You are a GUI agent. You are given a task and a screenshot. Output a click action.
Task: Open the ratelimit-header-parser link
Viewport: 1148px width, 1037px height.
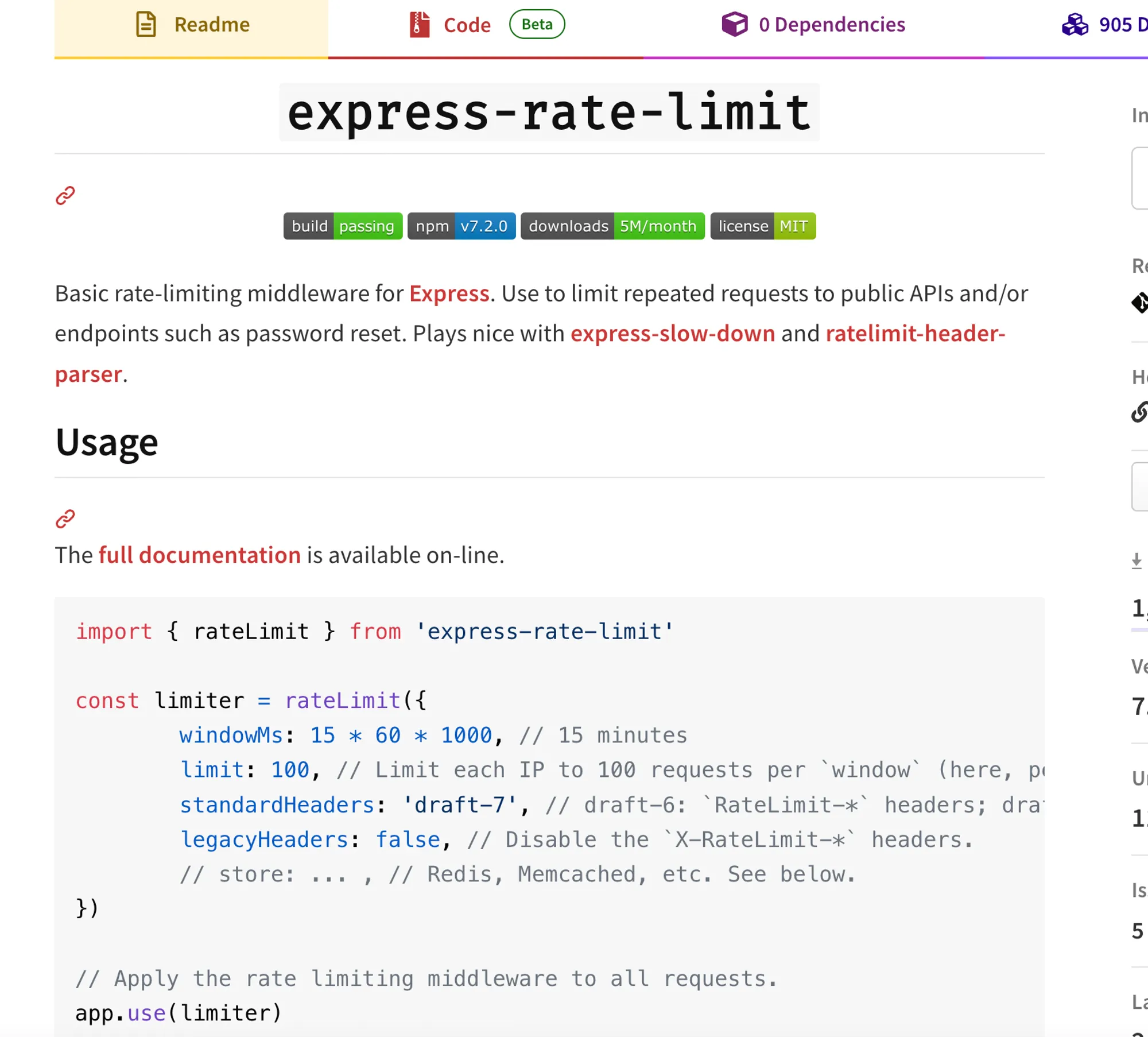[915, 334]
